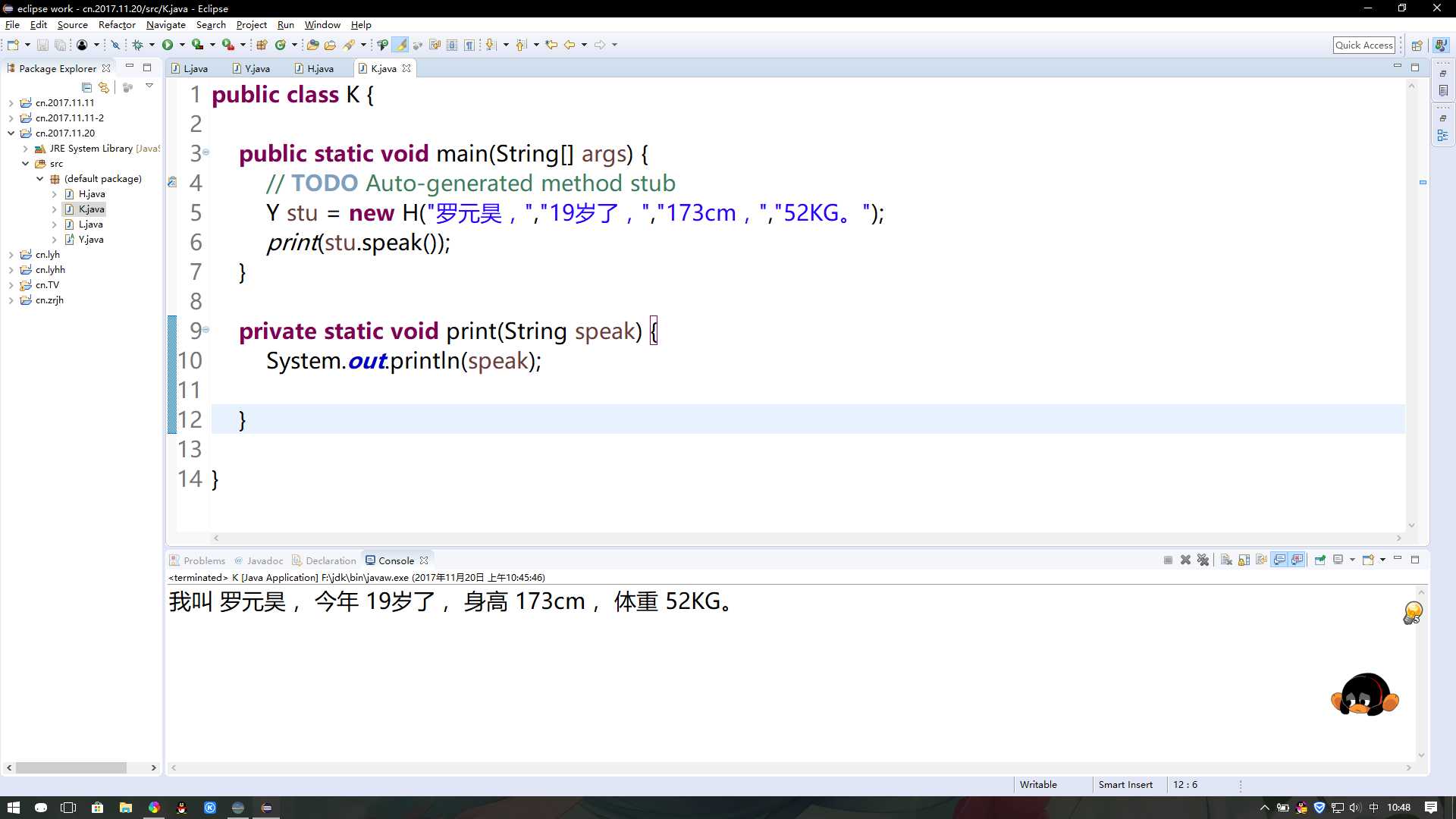Close the K.java editor tab
The image size is (1456, 819).
(406, 68)
